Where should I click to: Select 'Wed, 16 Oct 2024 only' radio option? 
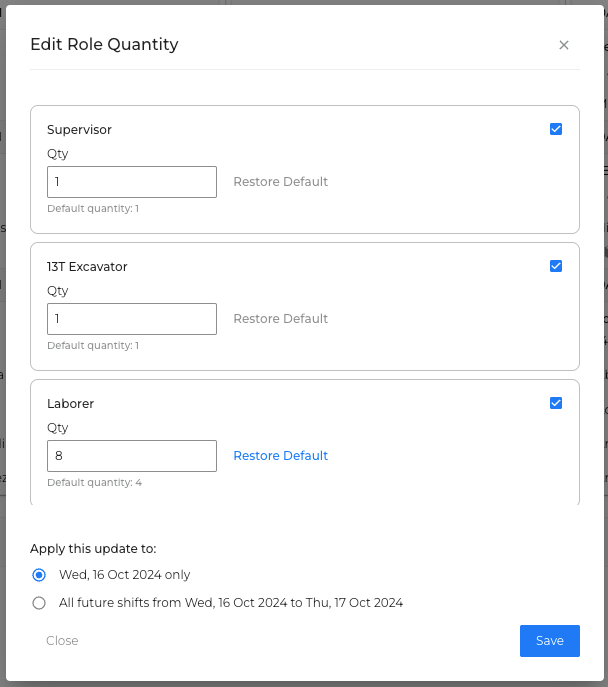click(x=39, y=575)
